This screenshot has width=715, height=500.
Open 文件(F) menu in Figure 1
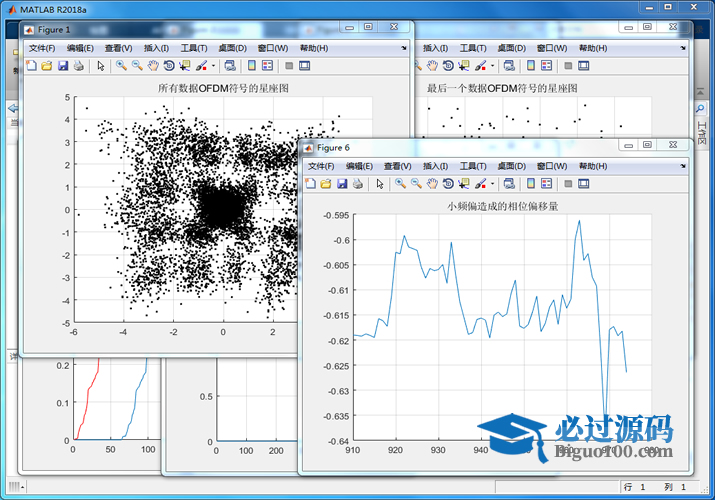coord(42,48)
